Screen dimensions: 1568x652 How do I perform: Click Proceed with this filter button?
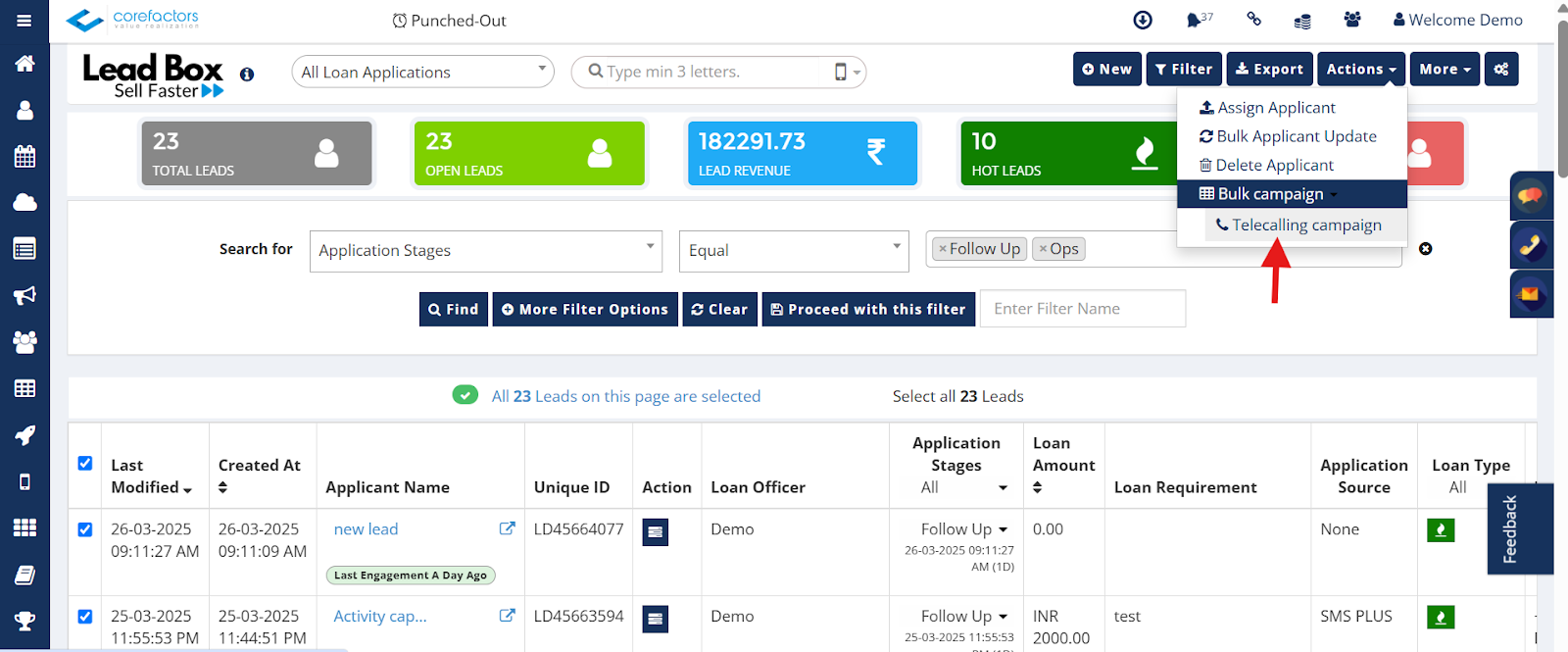[x=868, y=309]
